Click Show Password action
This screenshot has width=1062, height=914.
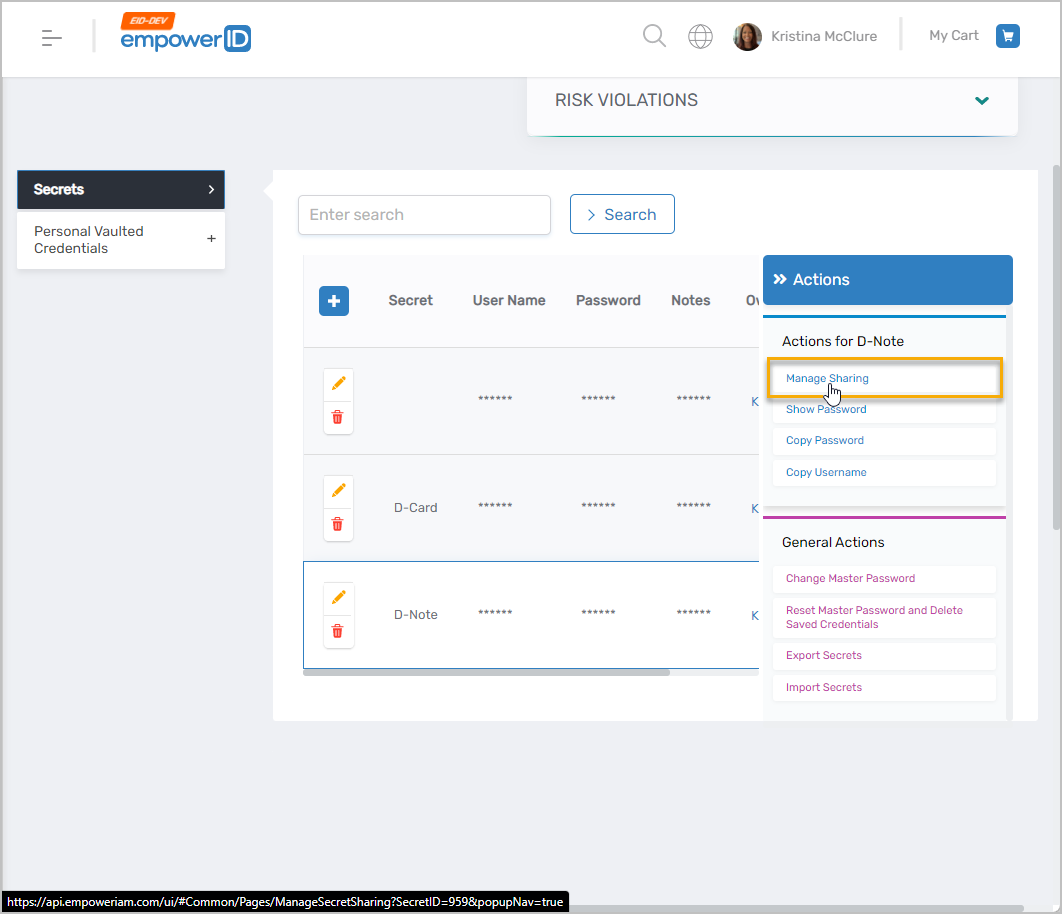pyautogui.click(x=826, y=409)
